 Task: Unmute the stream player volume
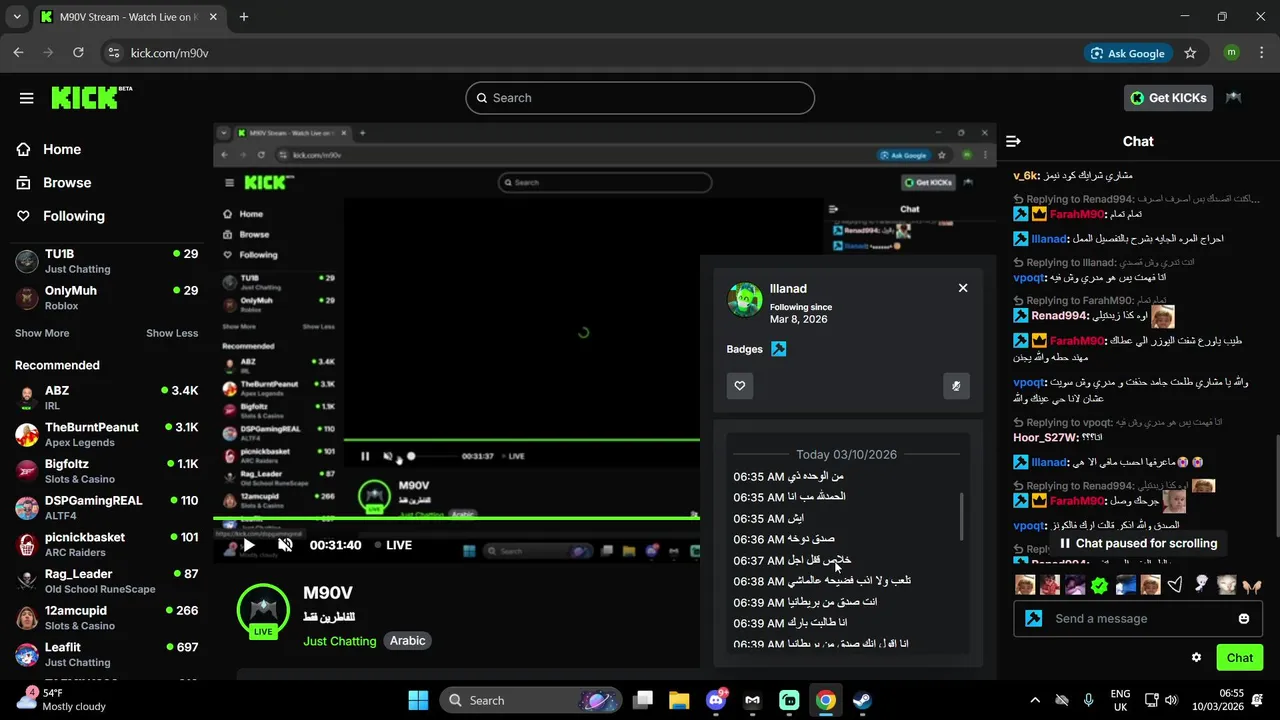[x=285, y=545]
